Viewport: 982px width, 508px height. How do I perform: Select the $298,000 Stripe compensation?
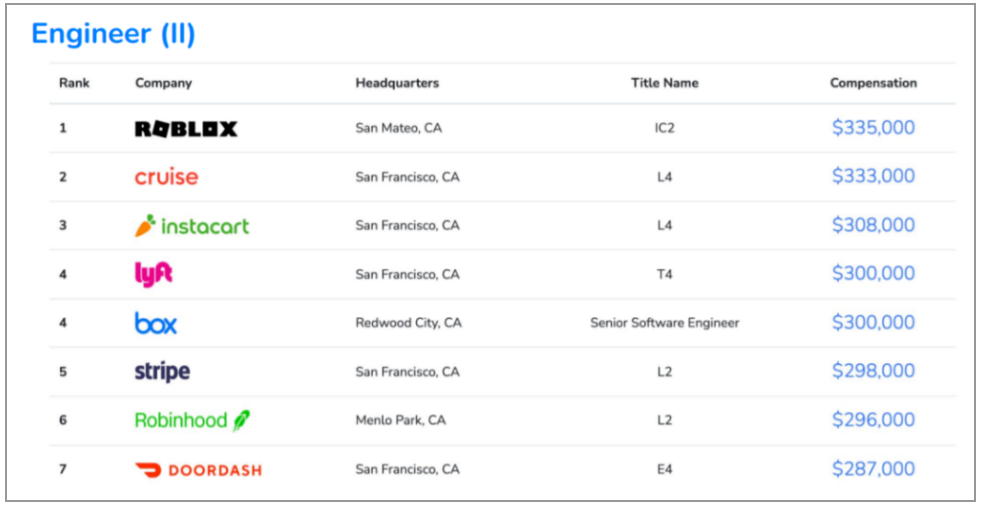coord(873,371)
